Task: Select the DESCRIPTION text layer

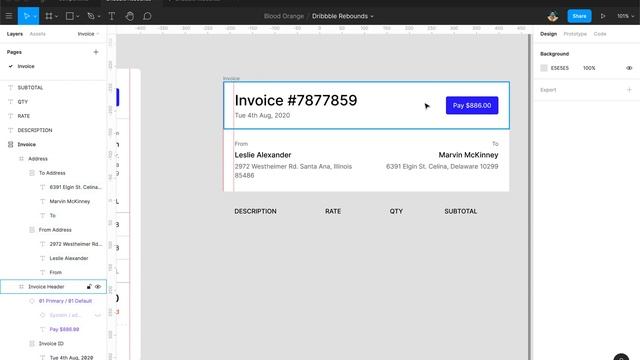Action: 35,130
